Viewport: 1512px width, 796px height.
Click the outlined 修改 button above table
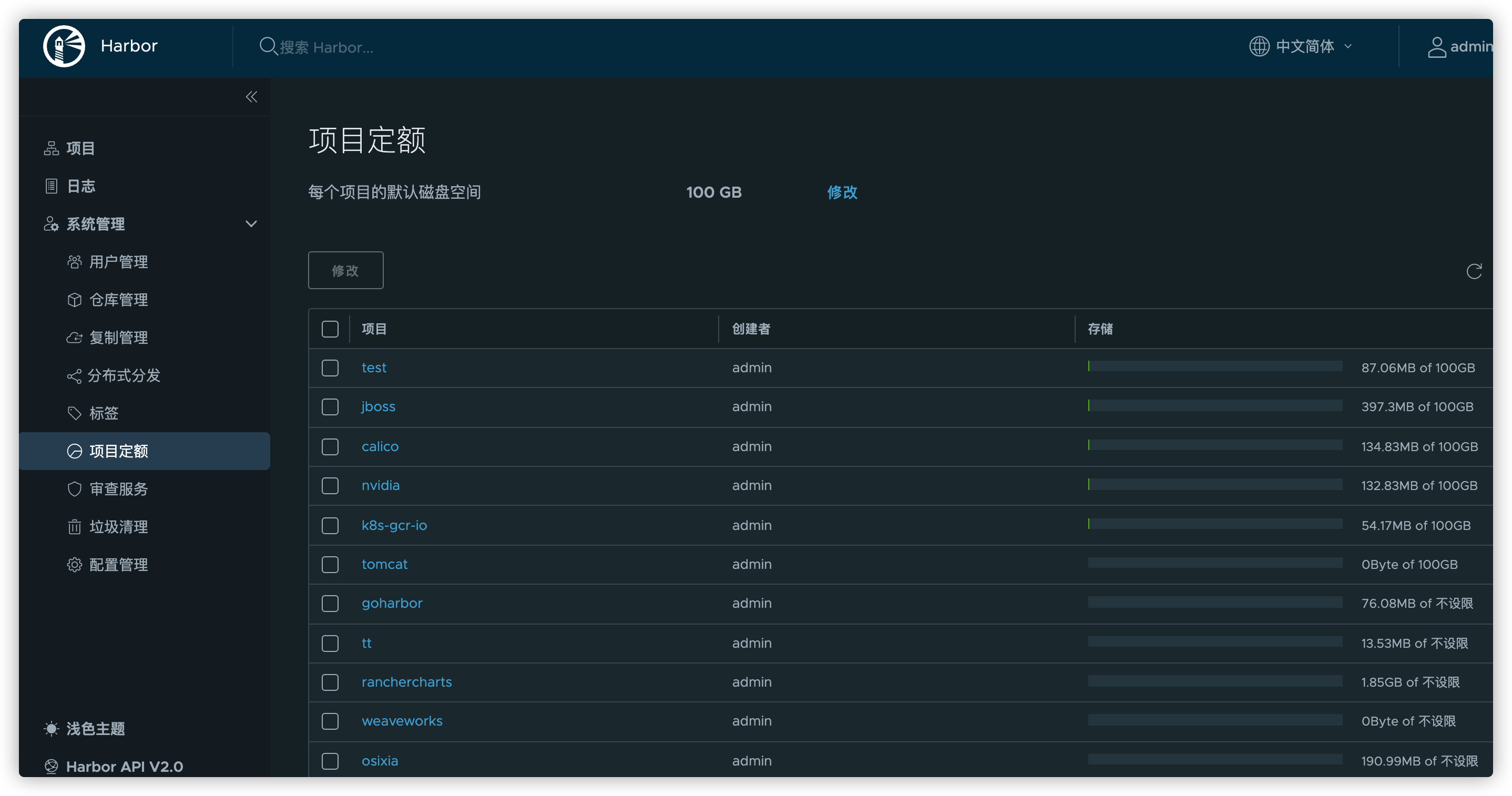346,270
